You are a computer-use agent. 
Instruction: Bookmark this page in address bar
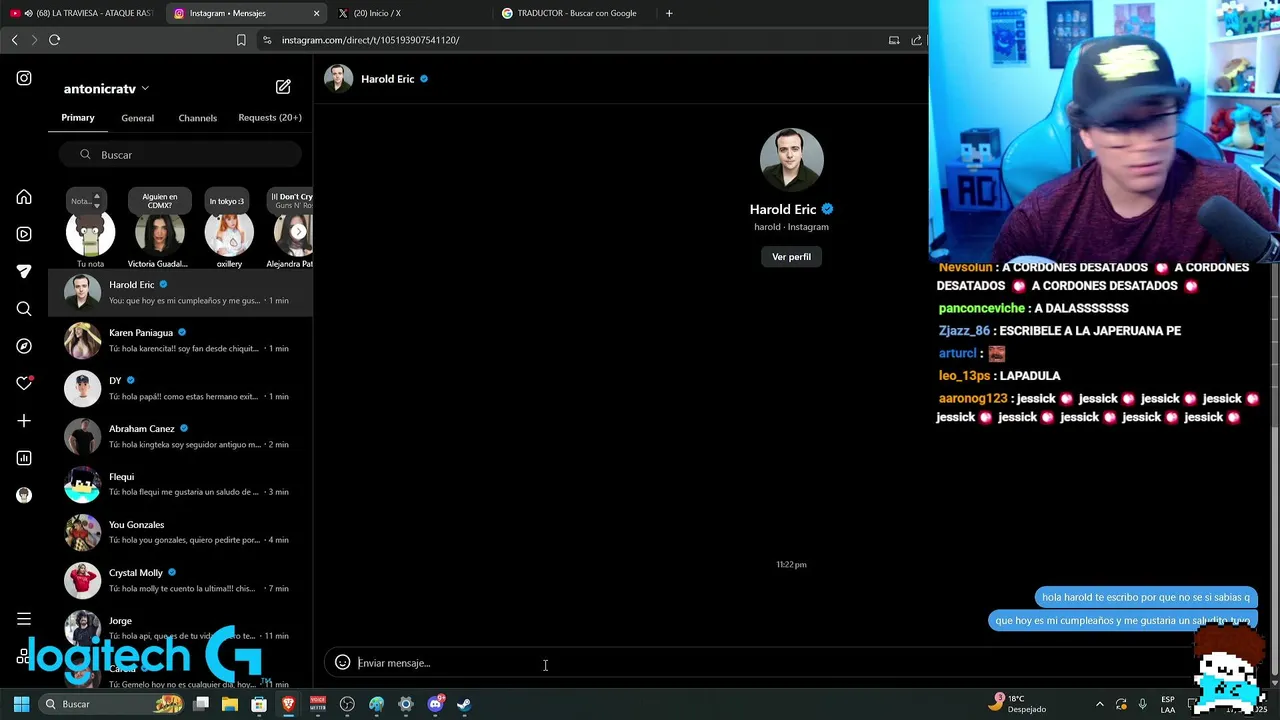coord(241,40)
